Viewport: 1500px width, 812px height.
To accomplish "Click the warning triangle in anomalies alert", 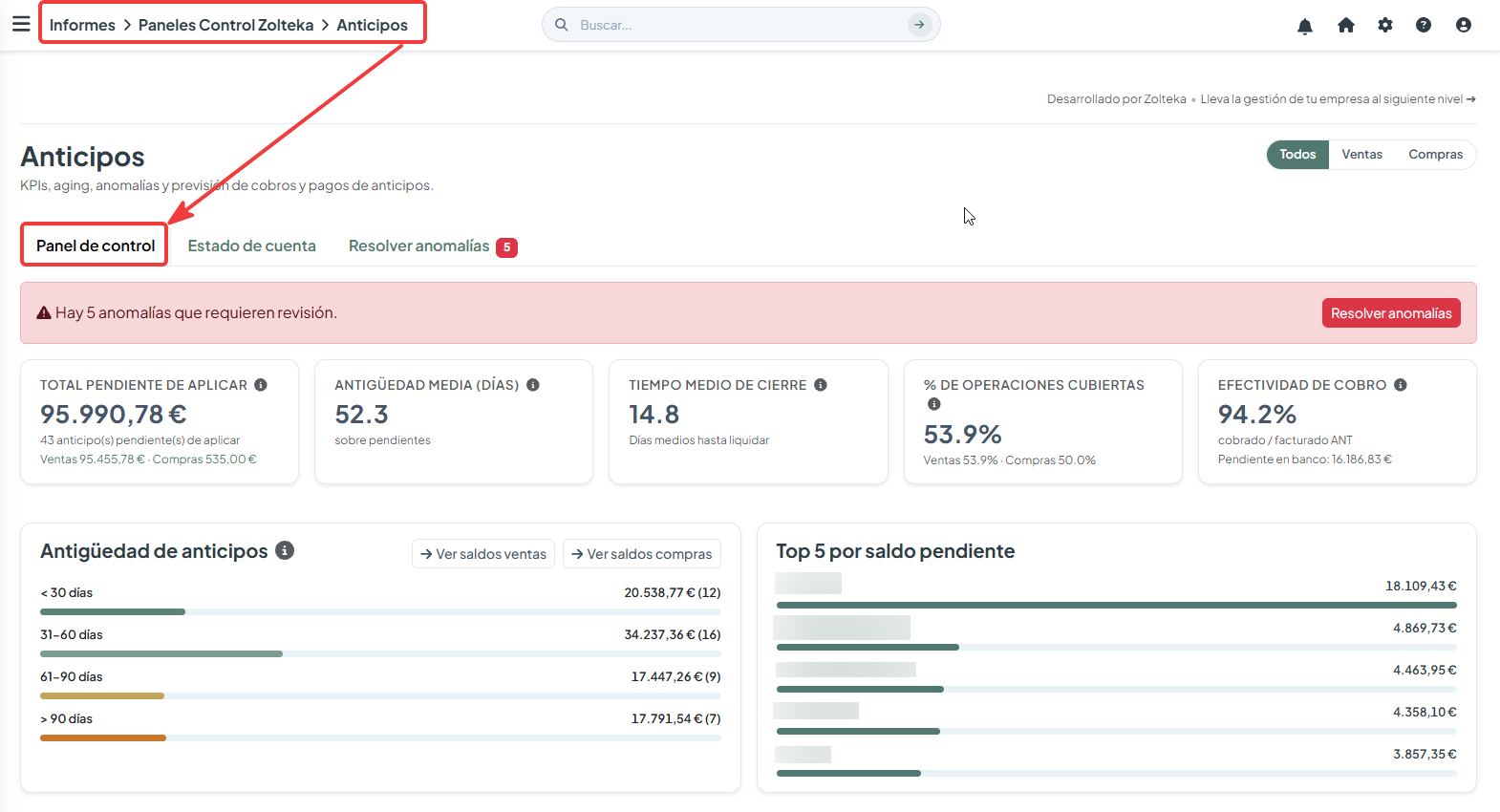I will coord(44,312).
